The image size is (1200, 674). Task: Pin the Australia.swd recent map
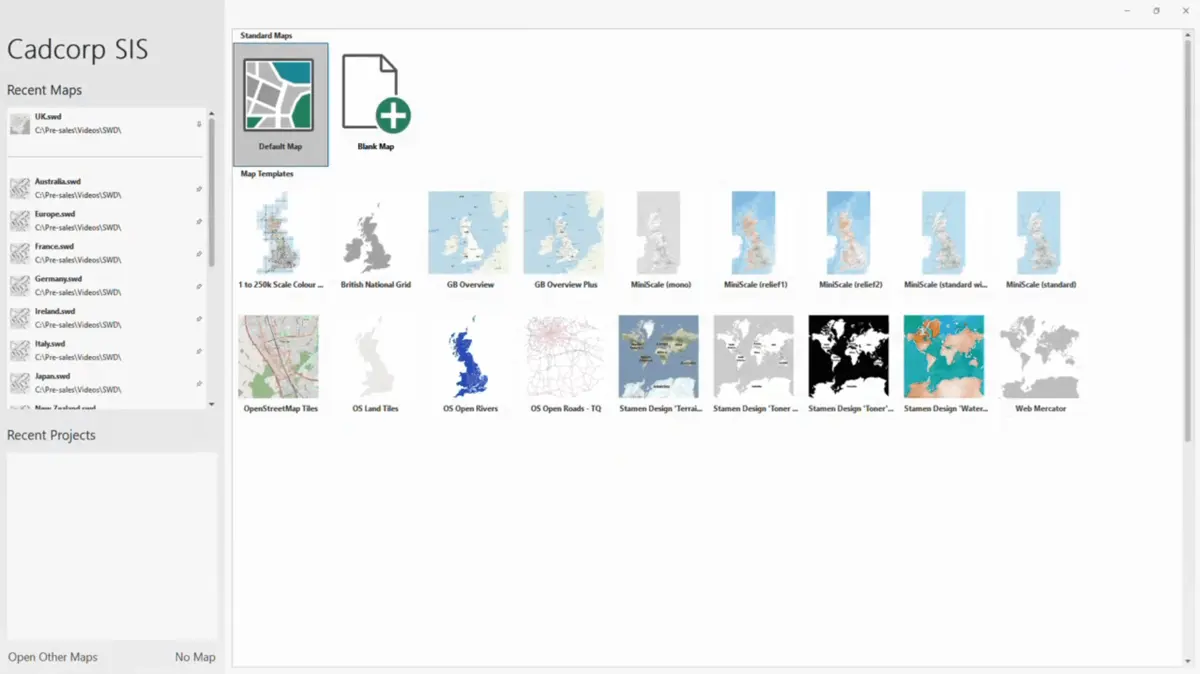click(199, 189)
